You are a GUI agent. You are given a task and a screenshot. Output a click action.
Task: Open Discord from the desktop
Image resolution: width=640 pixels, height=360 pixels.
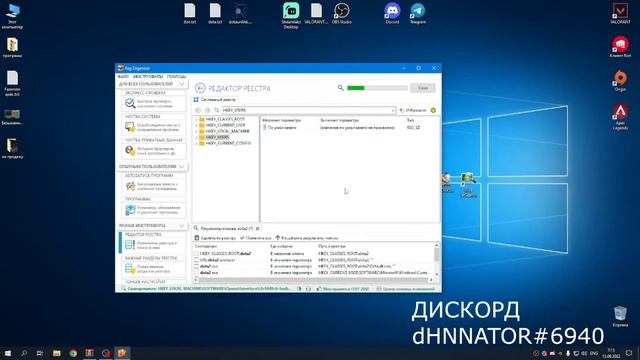[x=392, y=13]
